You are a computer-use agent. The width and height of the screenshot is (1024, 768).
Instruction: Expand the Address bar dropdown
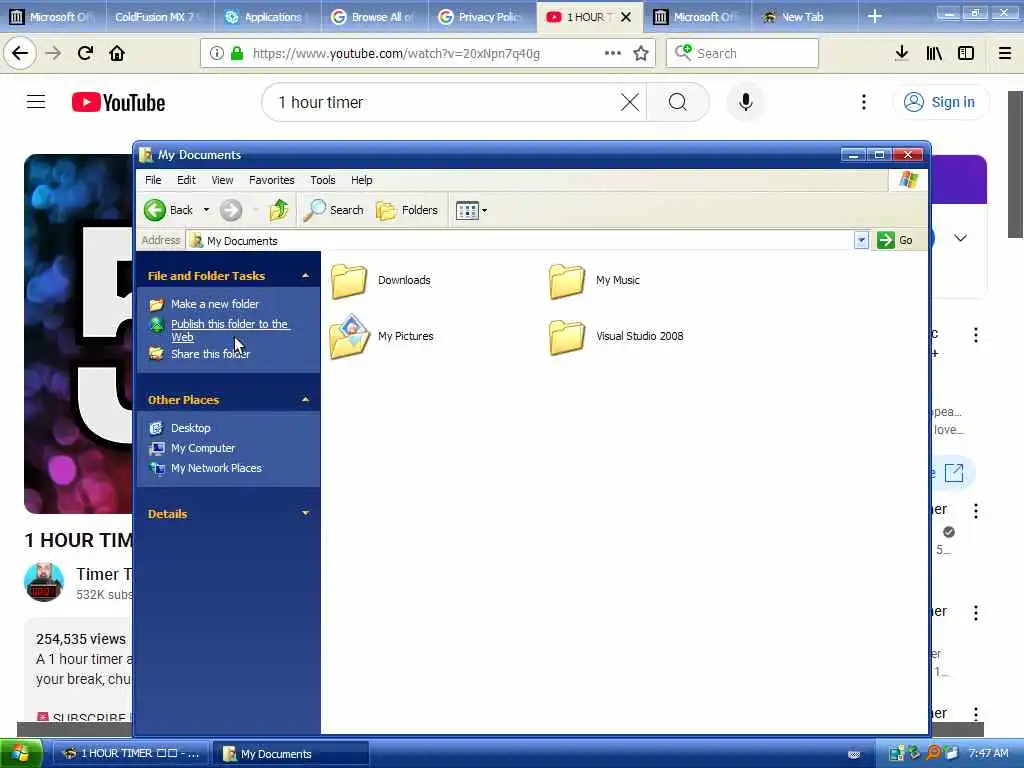[861, 240]
